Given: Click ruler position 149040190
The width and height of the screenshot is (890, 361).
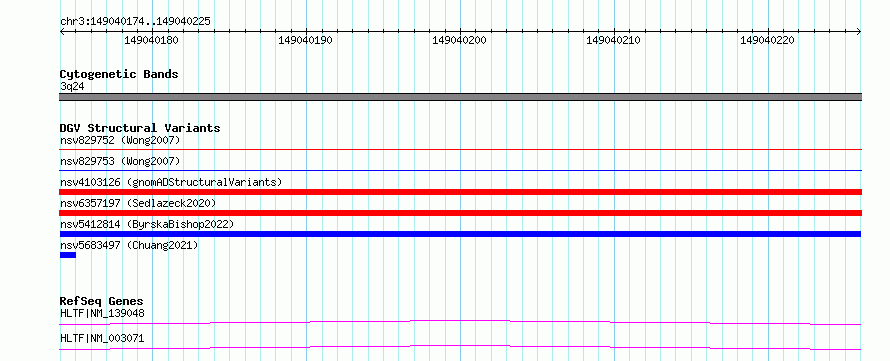Looking at the screenshot, I should tap(305, 40).
